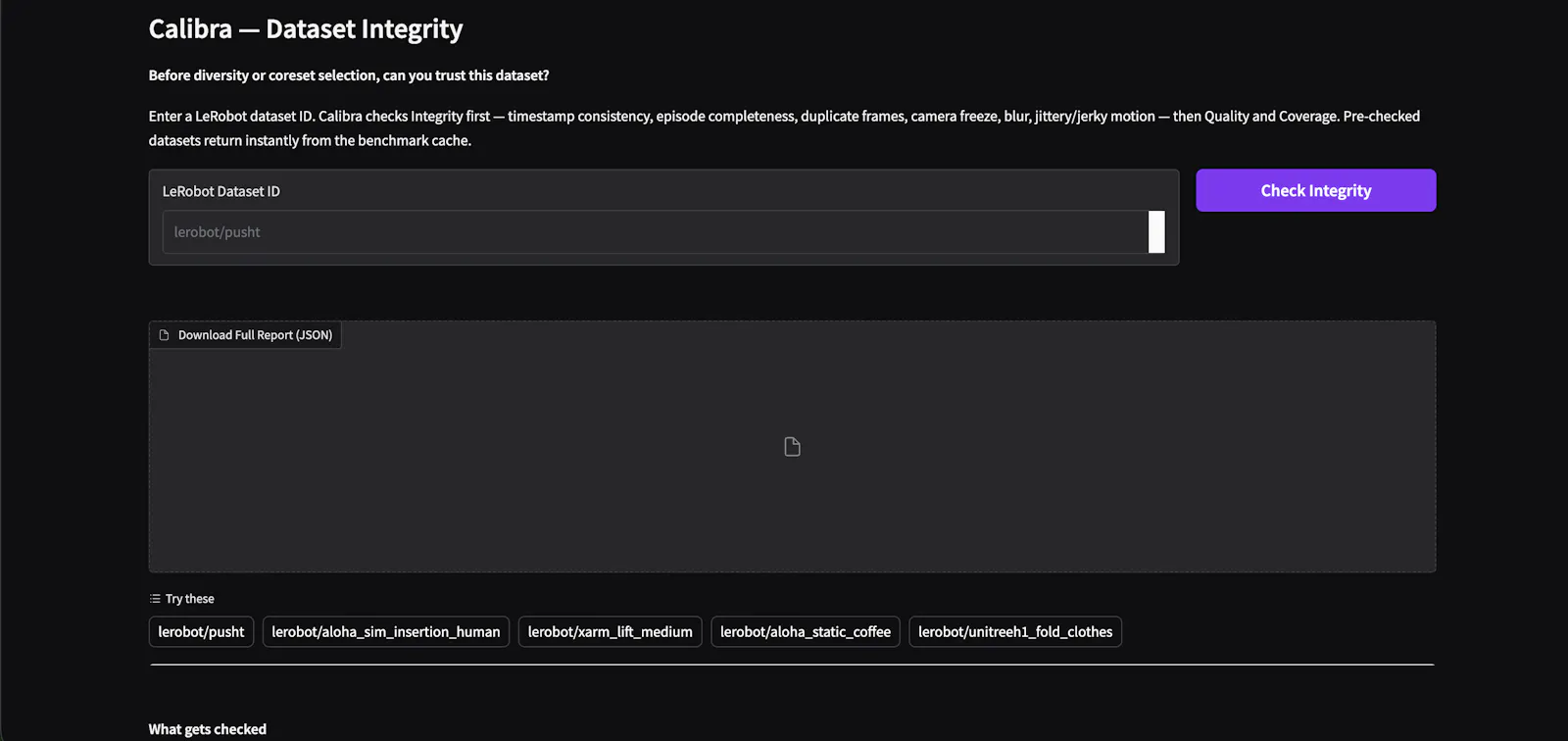Screen dimensions: 1568x741
Task: Click the Try these label
Action: pos(190,599)
